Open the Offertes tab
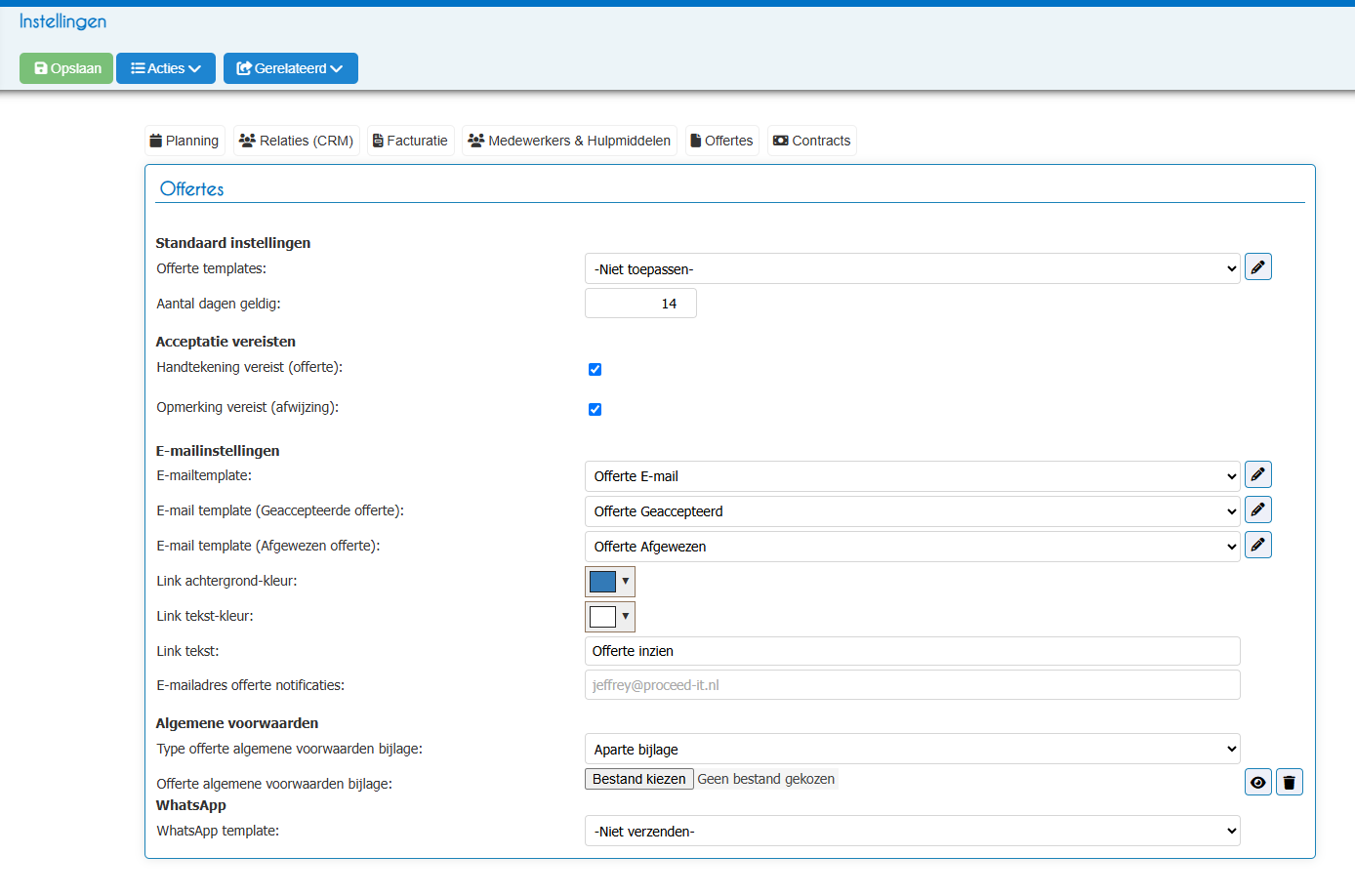1355x896 pixels. 722,141
